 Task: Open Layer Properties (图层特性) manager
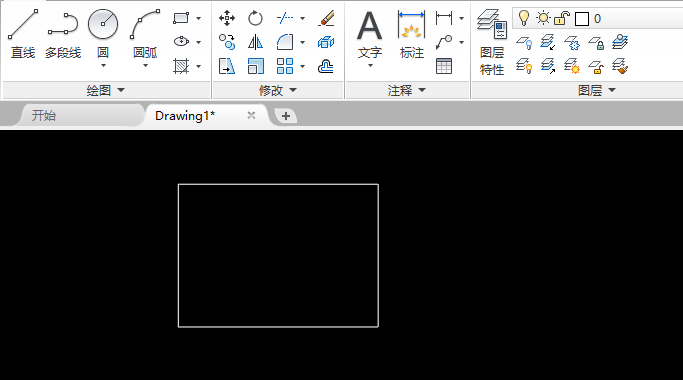point(492,43)
